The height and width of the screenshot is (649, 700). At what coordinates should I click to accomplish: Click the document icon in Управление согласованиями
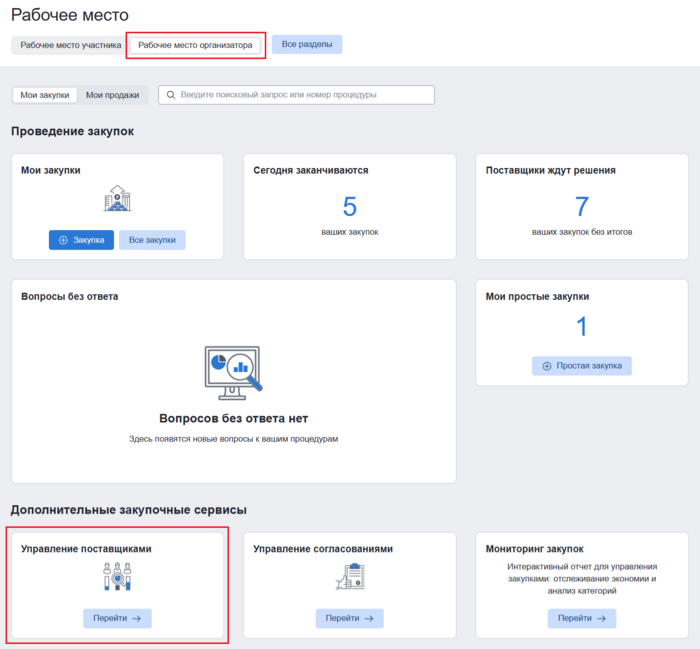tap(349, 576)
